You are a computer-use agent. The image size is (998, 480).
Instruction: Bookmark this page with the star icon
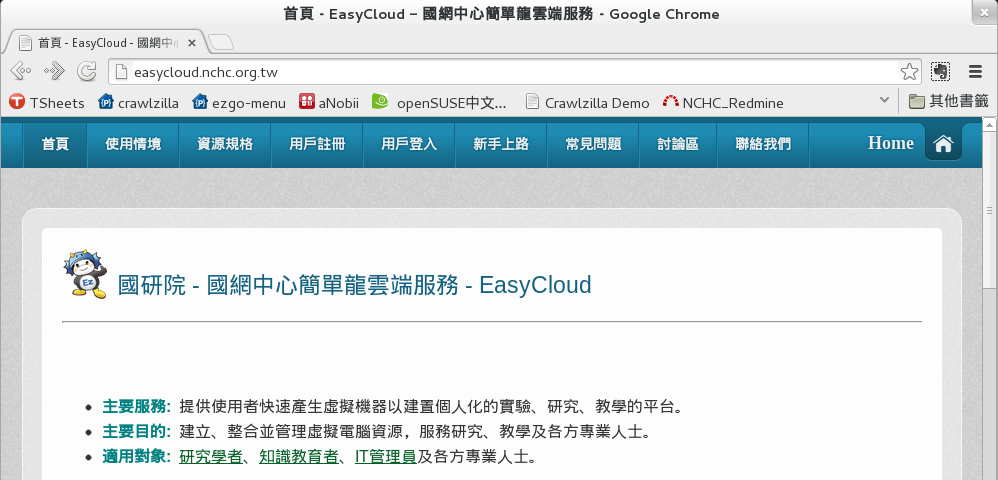tap(910, 71)
